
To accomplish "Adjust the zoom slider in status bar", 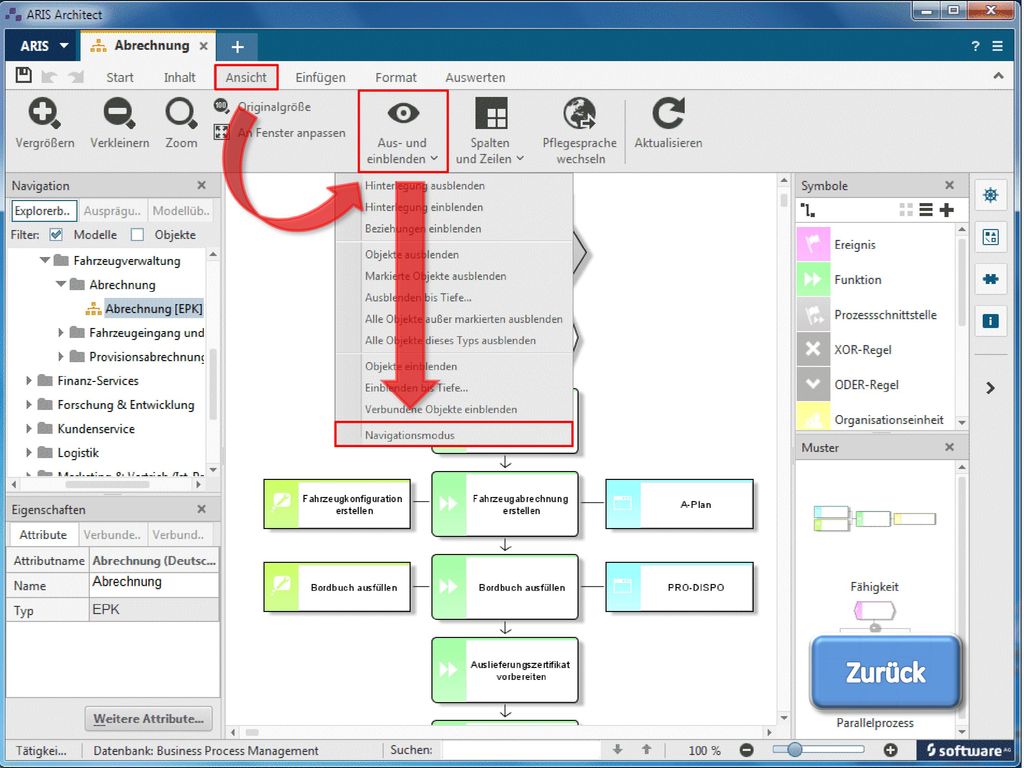I will [x=794, y=750].
